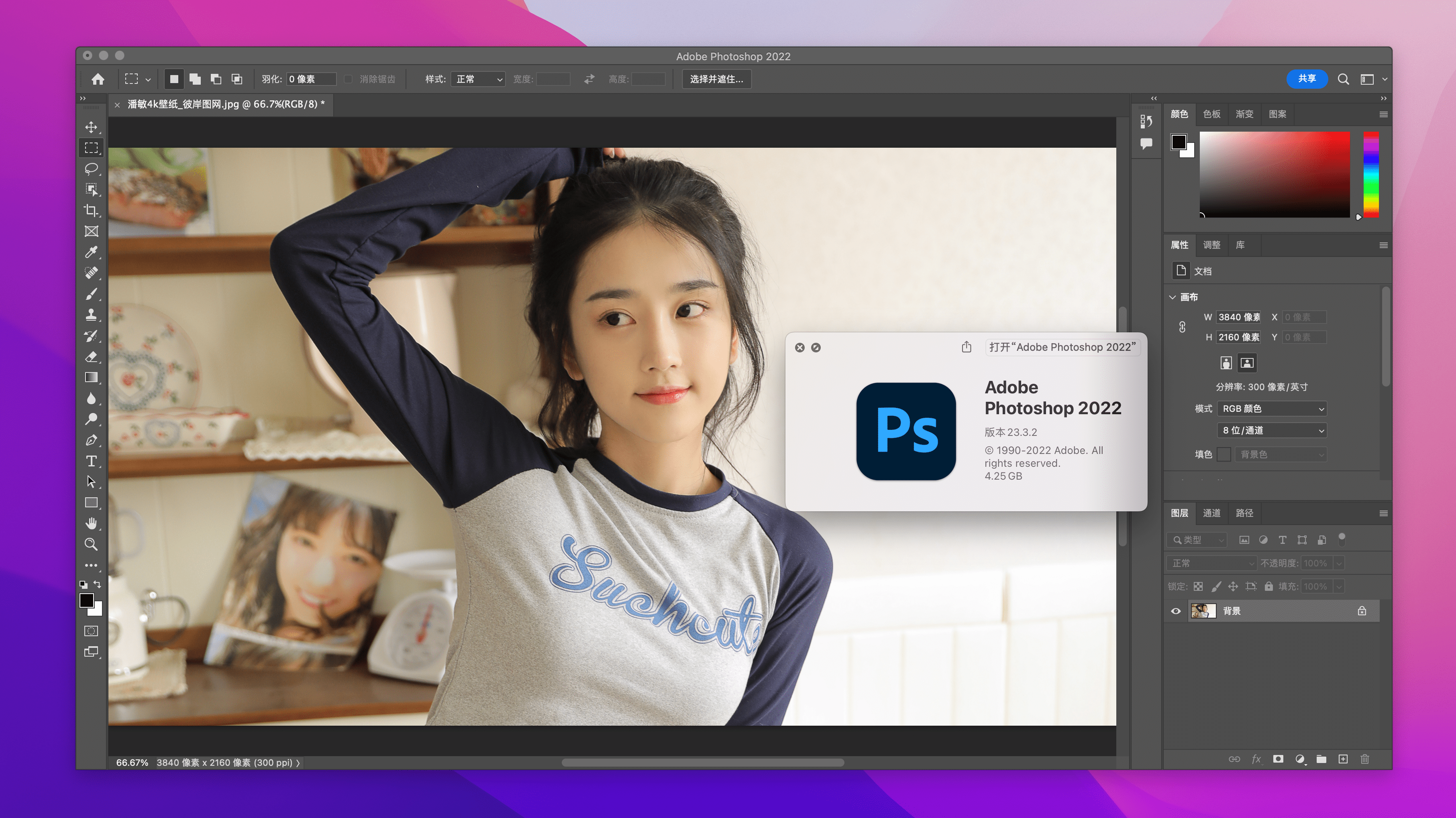Screen dimensions: 1456x818
Task: Choose the Horizontal Type tool
Action: [x=91, y=461]
